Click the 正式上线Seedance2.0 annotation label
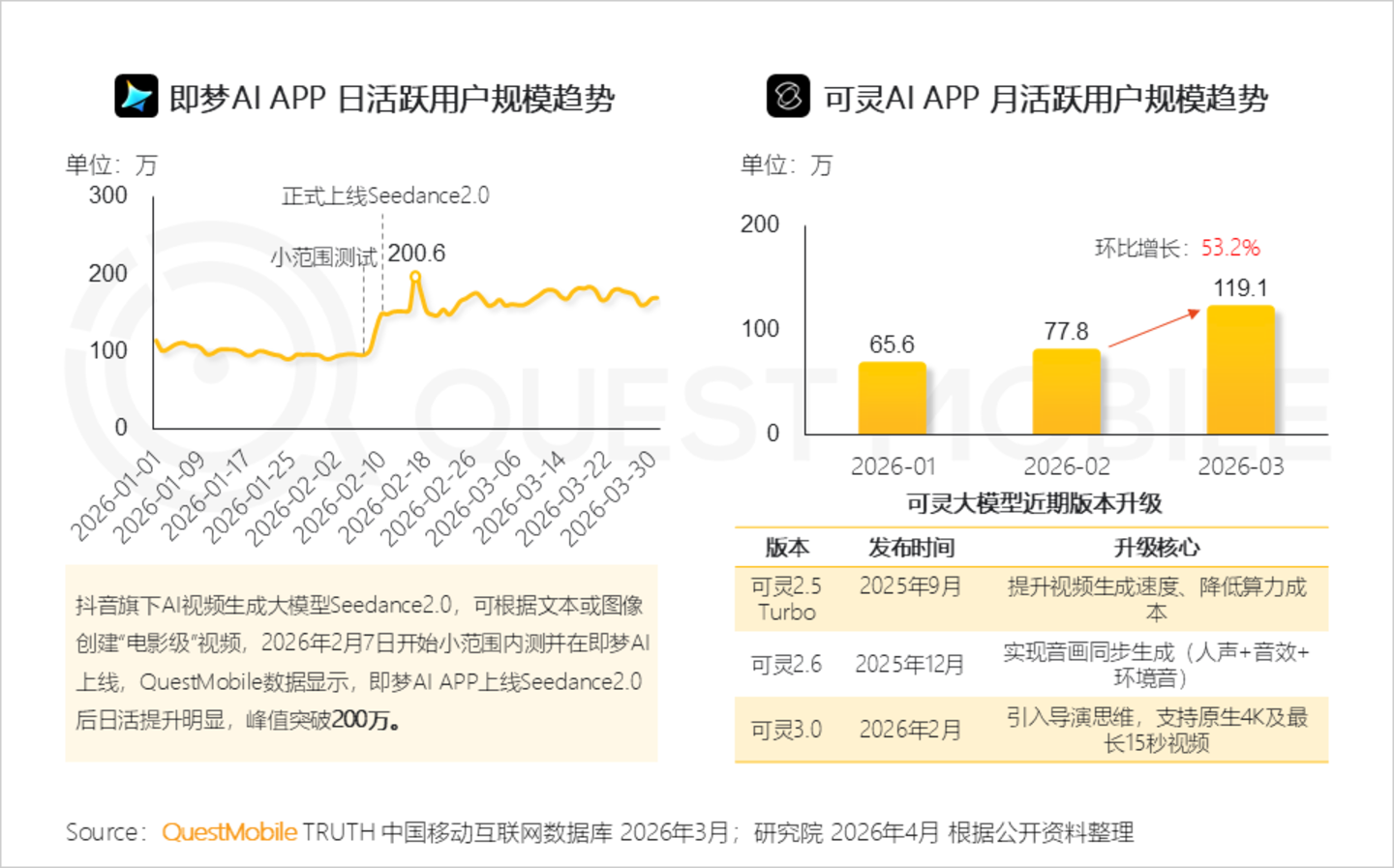 [x=385, y=195]
